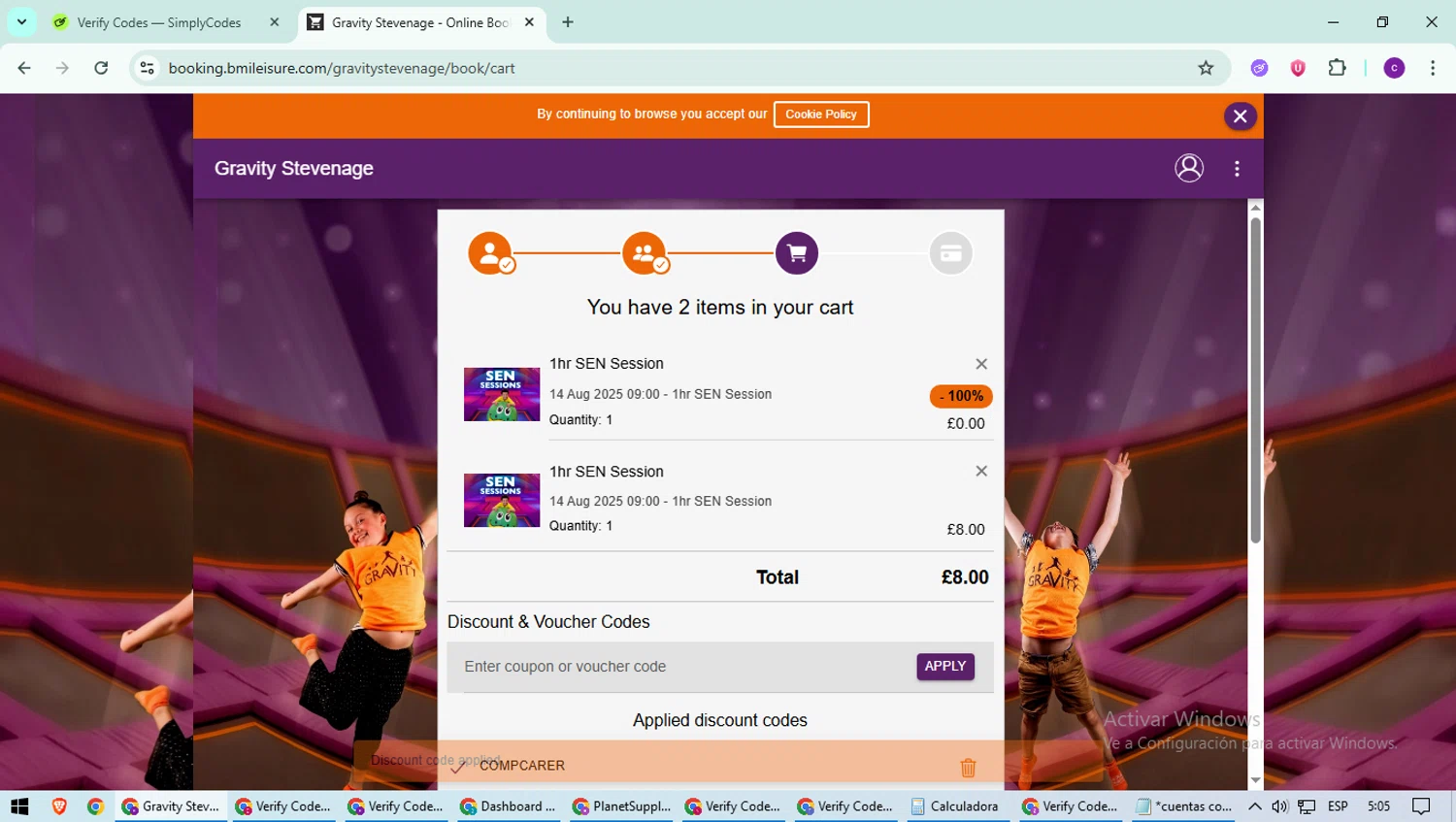Delete the COMPCARER discount code
The image size is (1456, 822).
[x=968, y=767]
